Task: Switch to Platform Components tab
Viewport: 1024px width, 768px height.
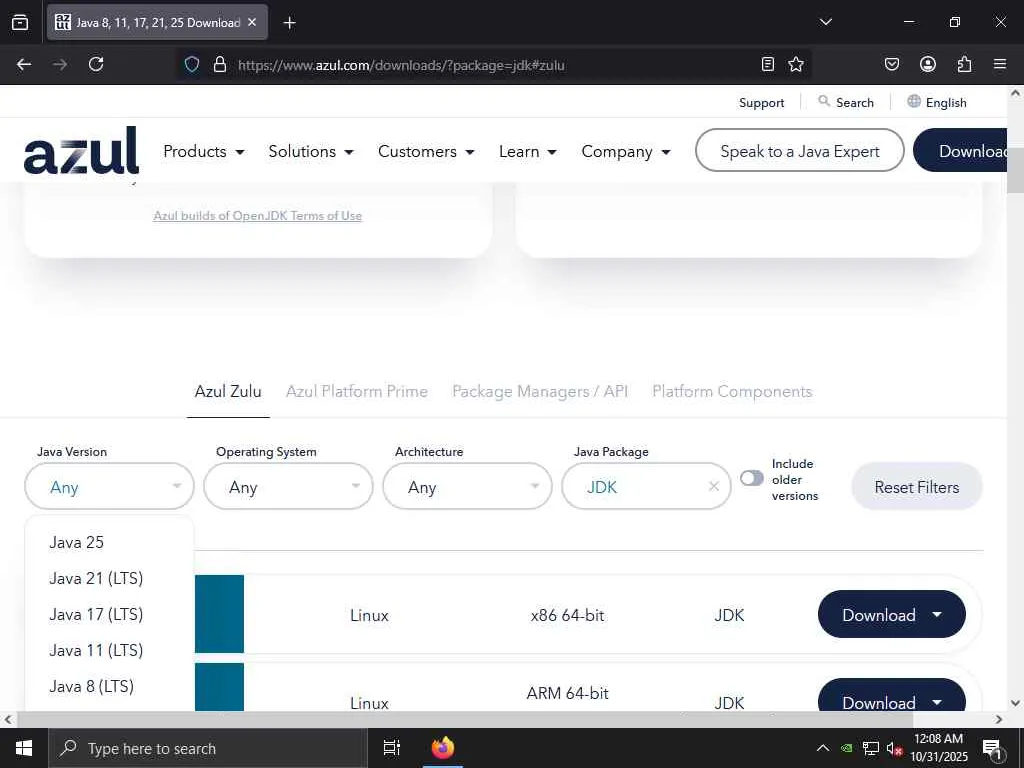Action: 732,391
